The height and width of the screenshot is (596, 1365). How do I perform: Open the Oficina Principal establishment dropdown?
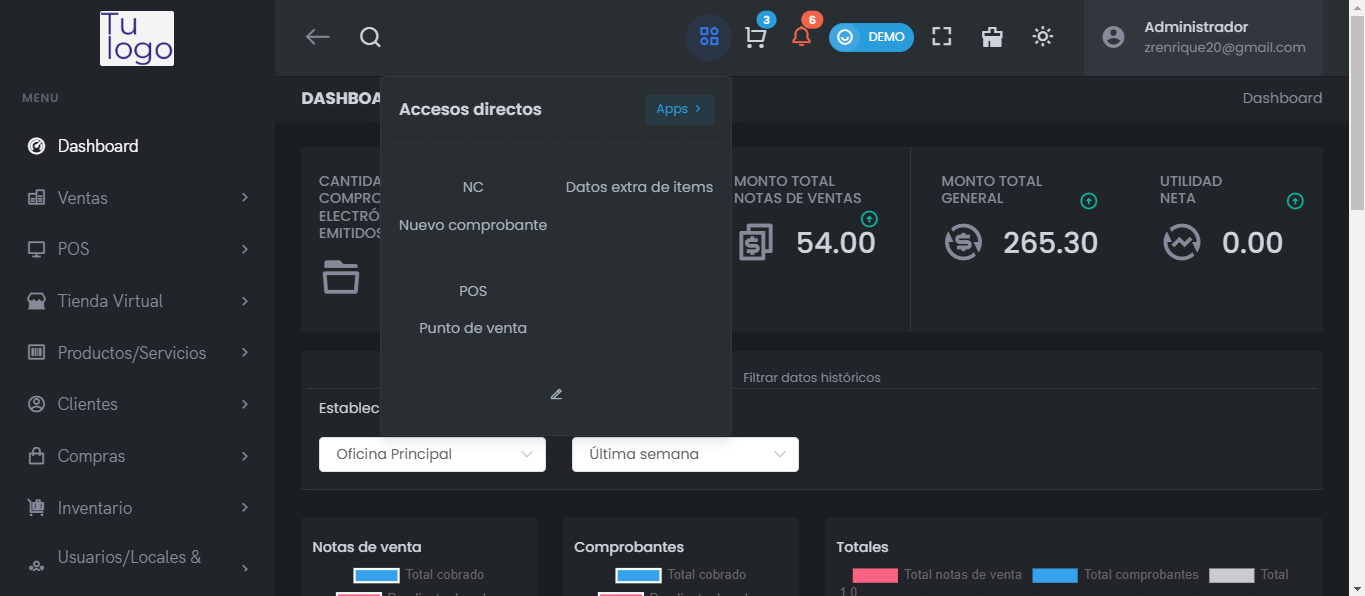431,454
